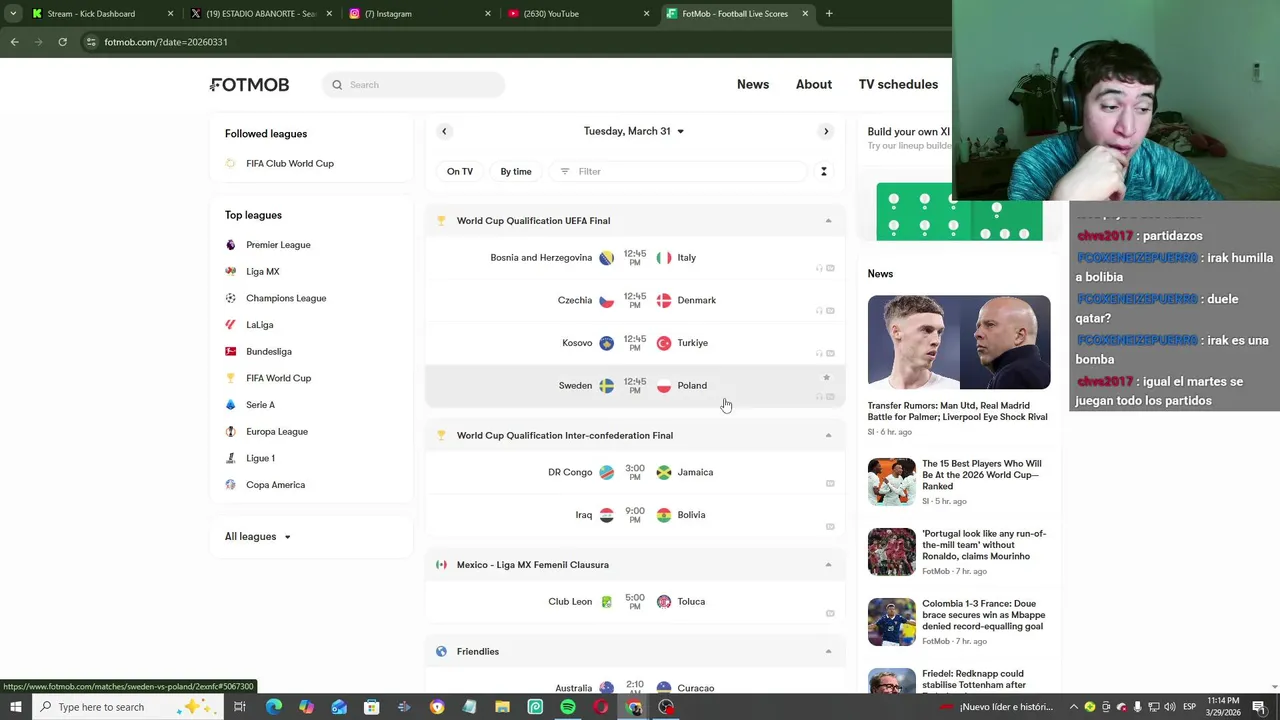
Task: Go to the next day arrow
Action: tap(826, 131)
